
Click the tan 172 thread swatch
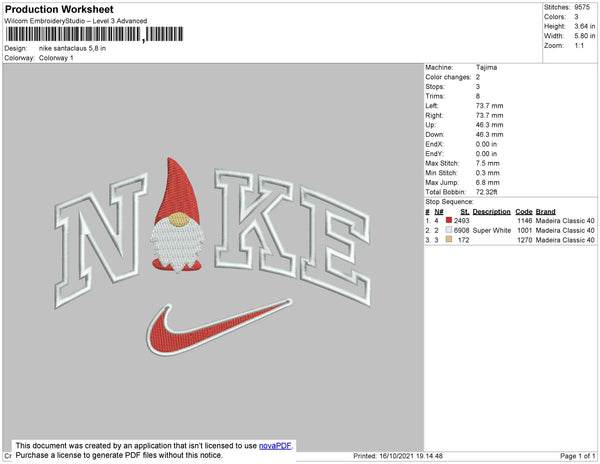click(449, 239)
